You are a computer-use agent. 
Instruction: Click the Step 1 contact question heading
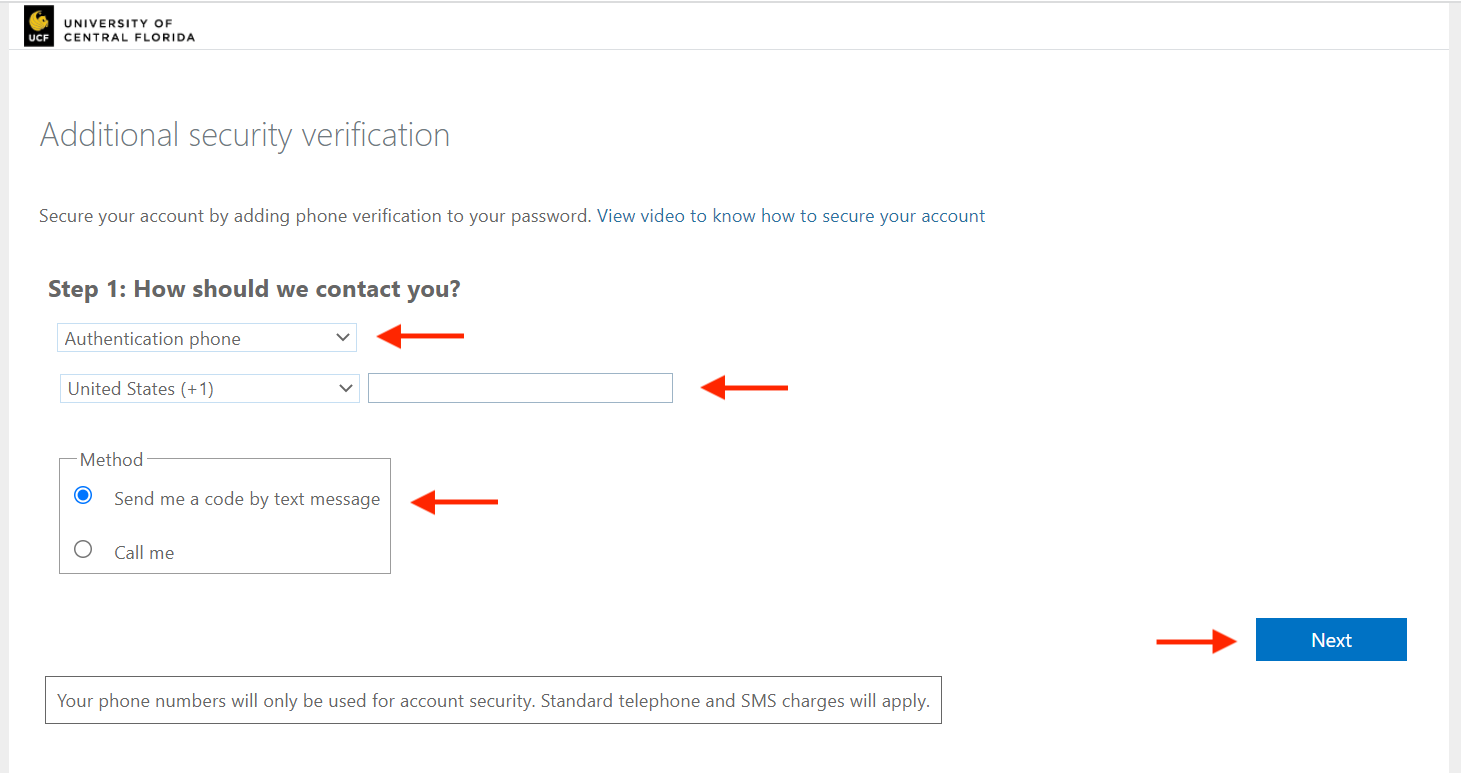point(254,289)
